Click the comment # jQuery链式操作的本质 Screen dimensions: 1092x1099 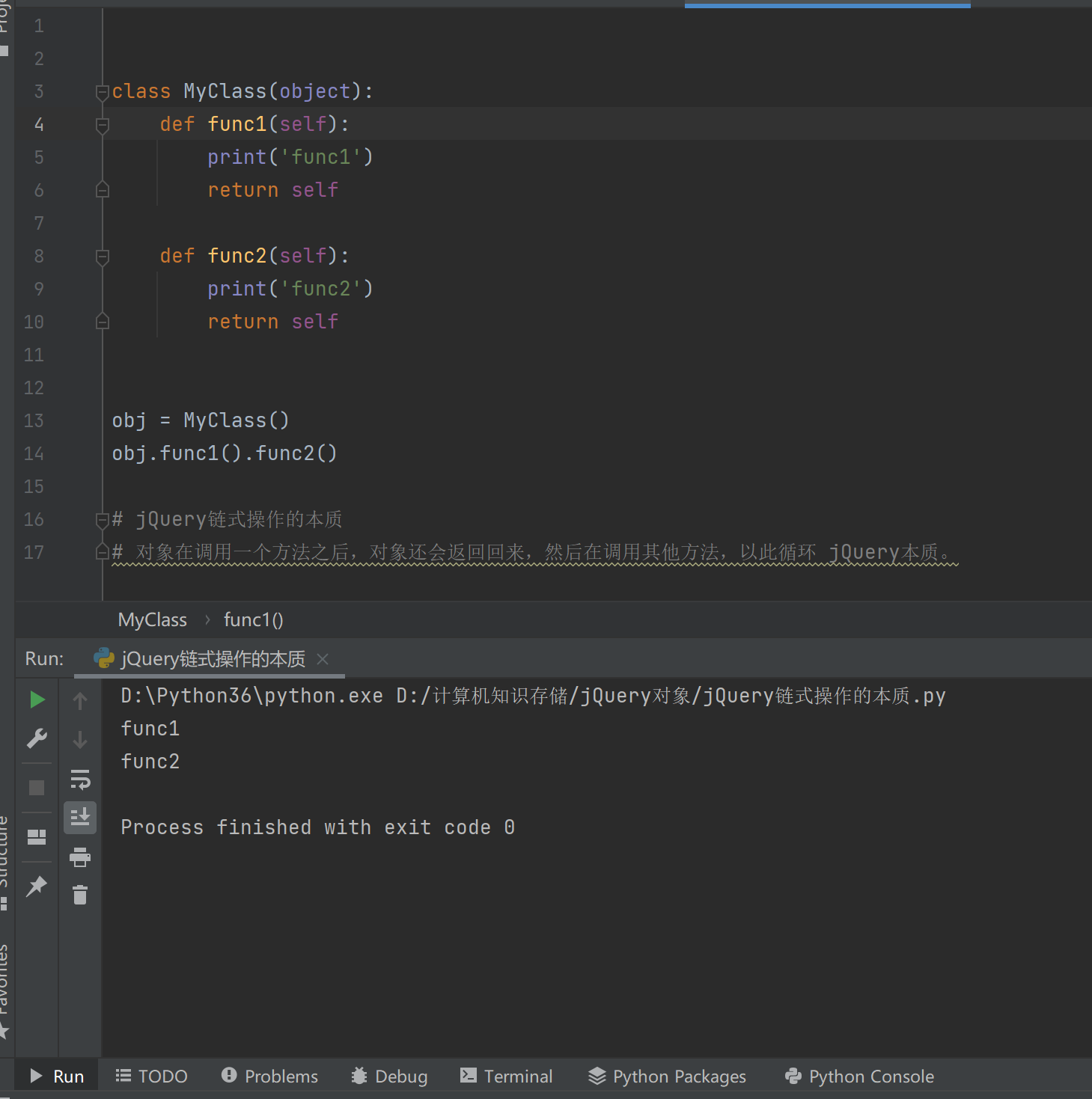click(228, 519)
